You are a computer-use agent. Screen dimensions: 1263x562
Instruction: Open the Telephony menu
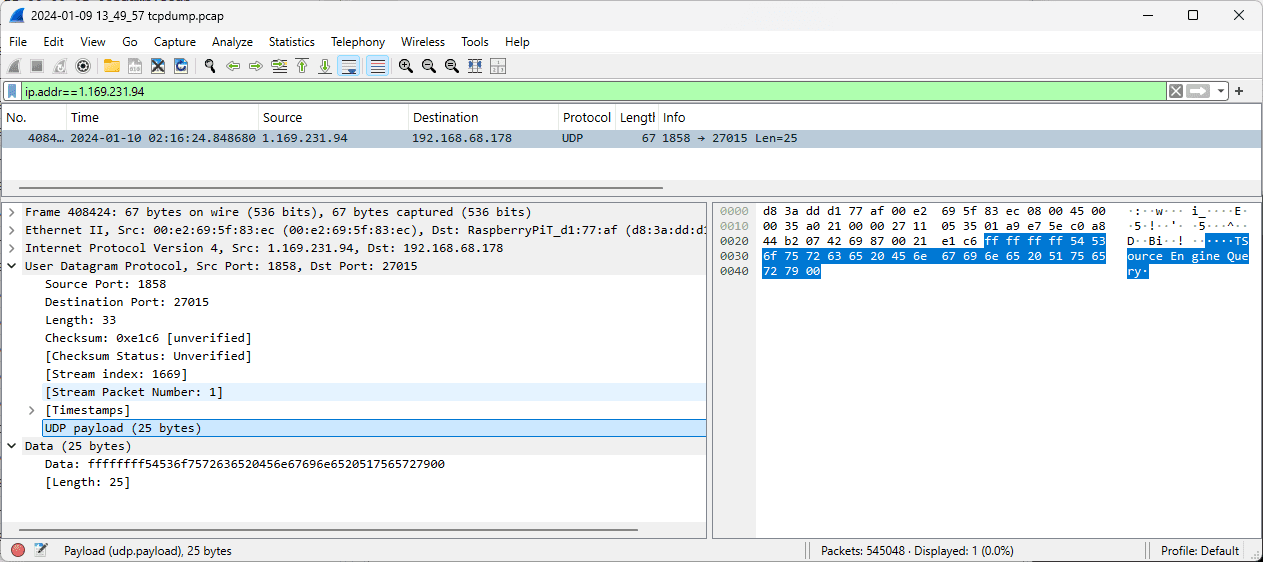[x=358, y=42]
